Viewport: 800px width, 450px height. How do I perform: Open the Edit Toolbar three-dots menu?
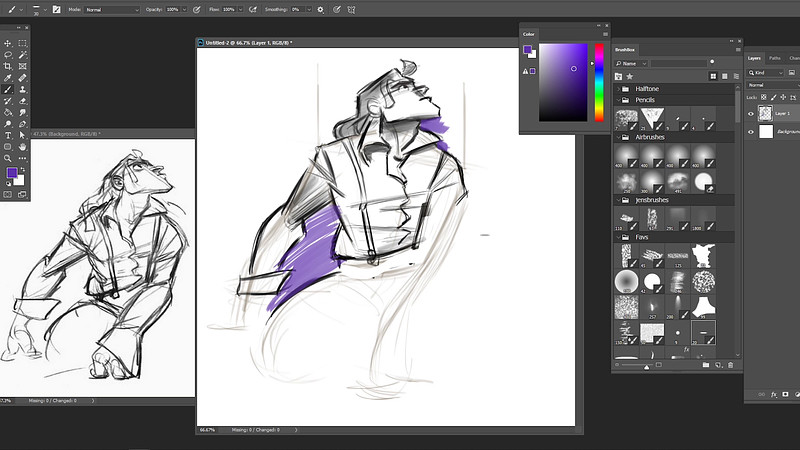pos(22,159)
